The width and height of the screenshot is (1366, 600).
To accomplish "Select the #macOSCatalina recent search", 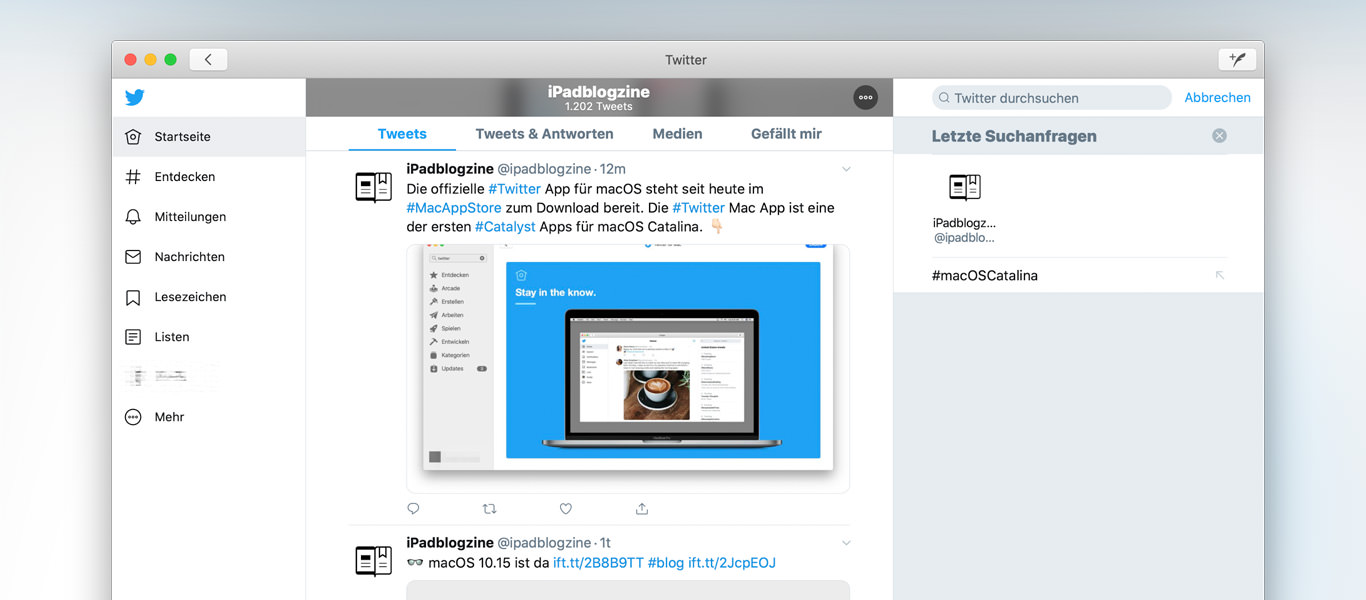I will (1079, 275).
